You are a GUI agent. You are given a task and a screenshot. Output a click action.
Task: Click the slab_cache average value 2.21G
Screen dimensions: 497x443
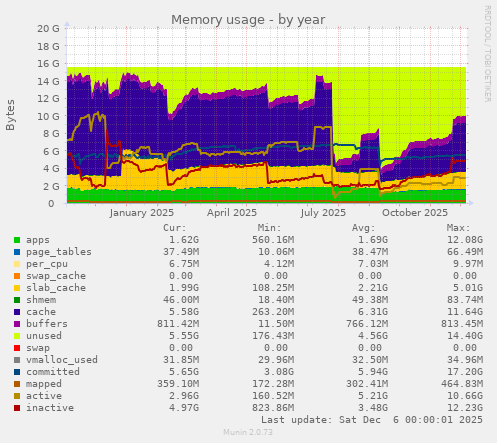pos(373,288)
